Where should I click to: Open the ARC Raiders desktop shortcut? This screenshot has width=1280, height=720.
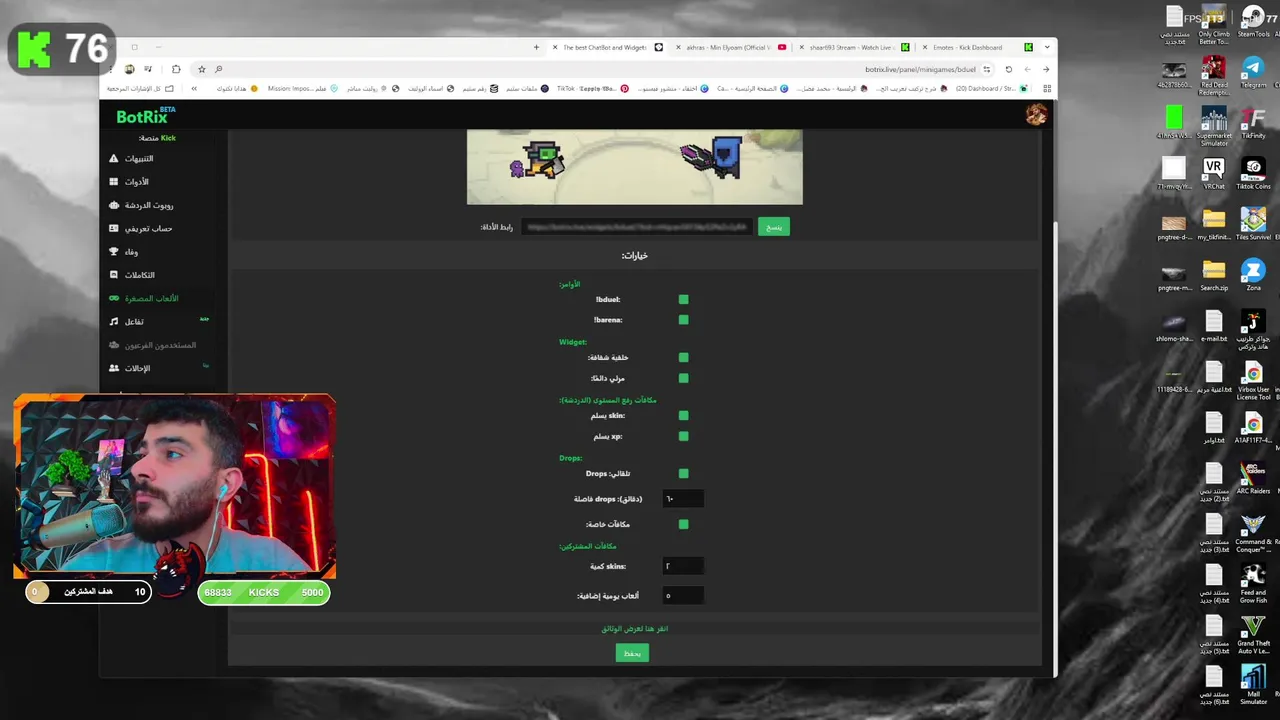tap(1253, 478)
